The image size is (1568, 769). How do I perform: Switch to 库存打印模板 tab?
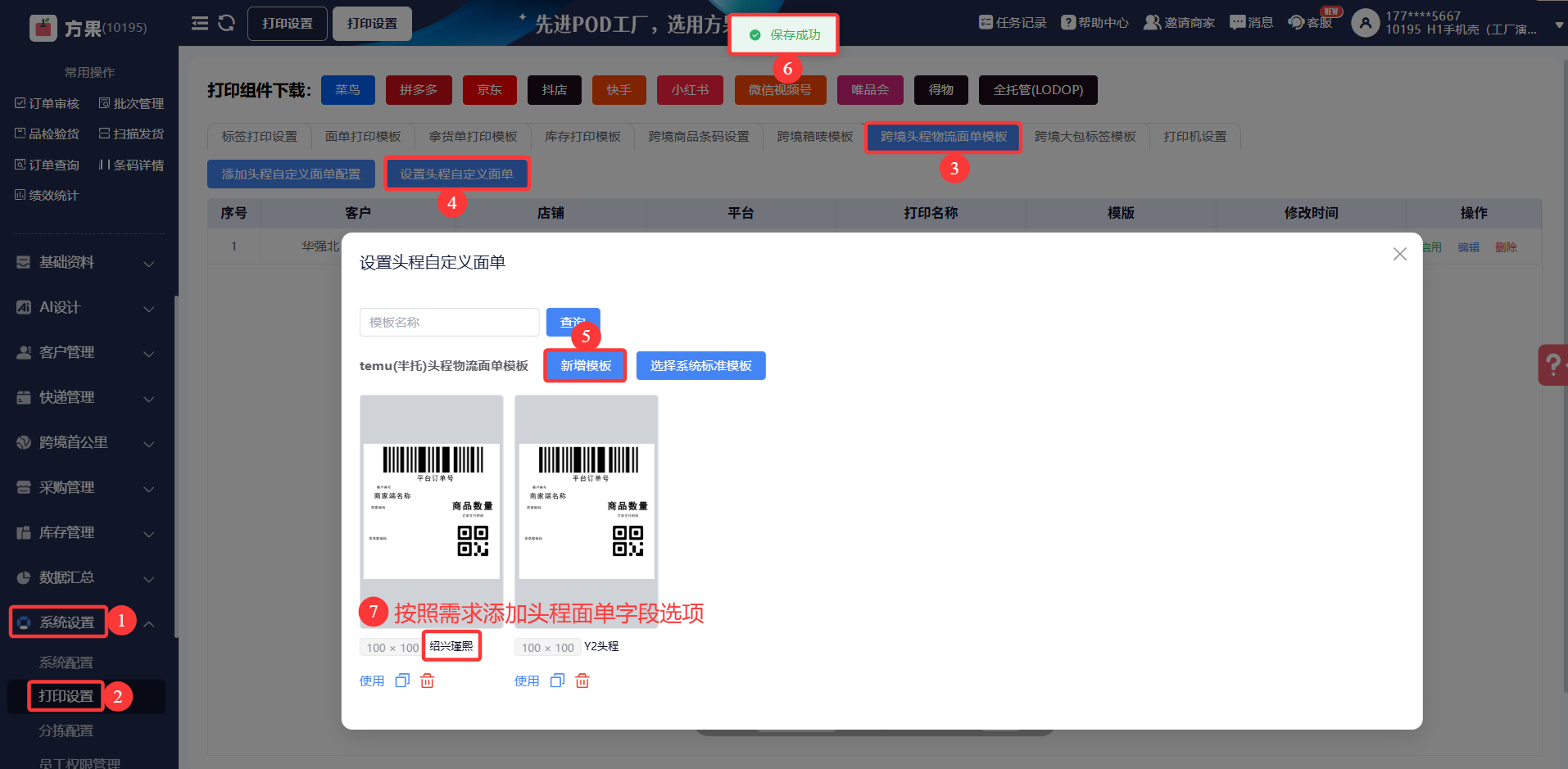point(582,137)
